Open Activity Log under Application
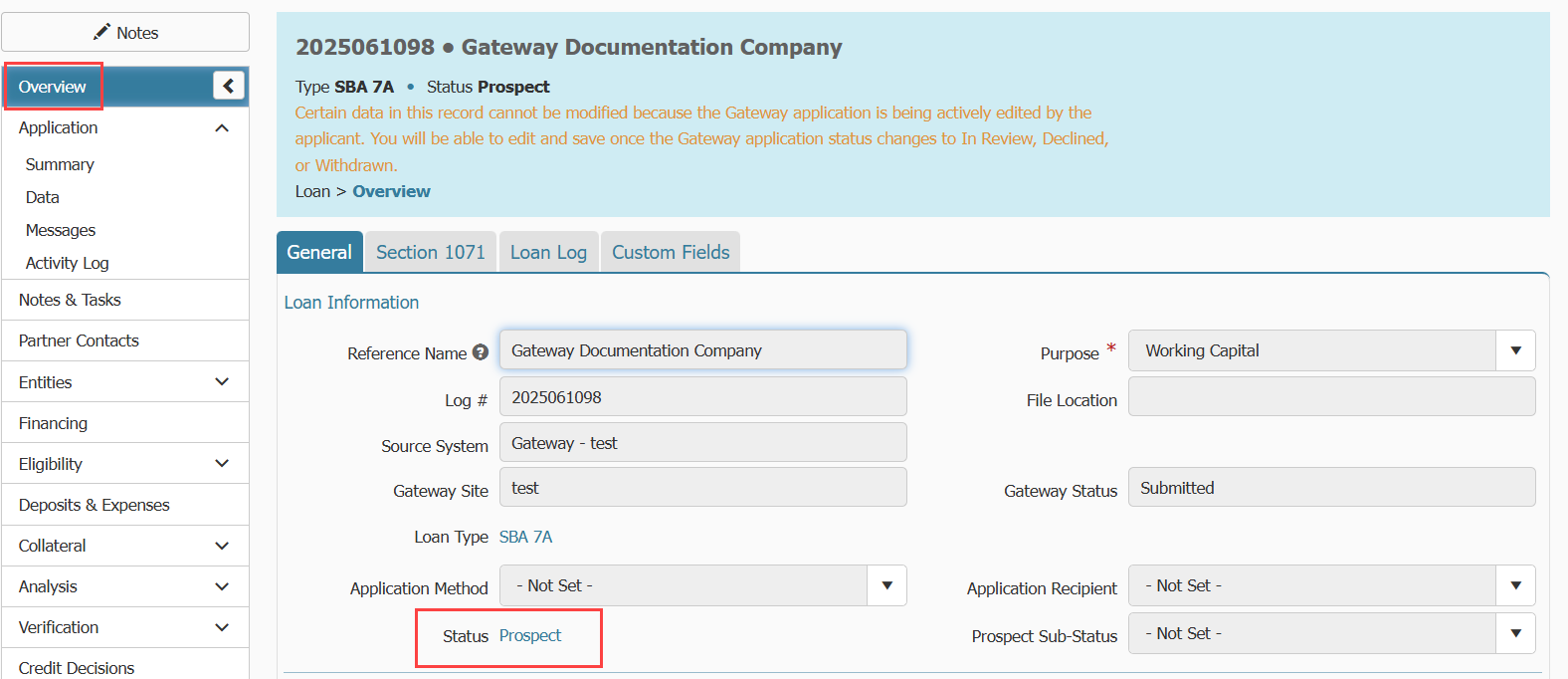Screen dimensions: 1568x679 tap(68, 263)
